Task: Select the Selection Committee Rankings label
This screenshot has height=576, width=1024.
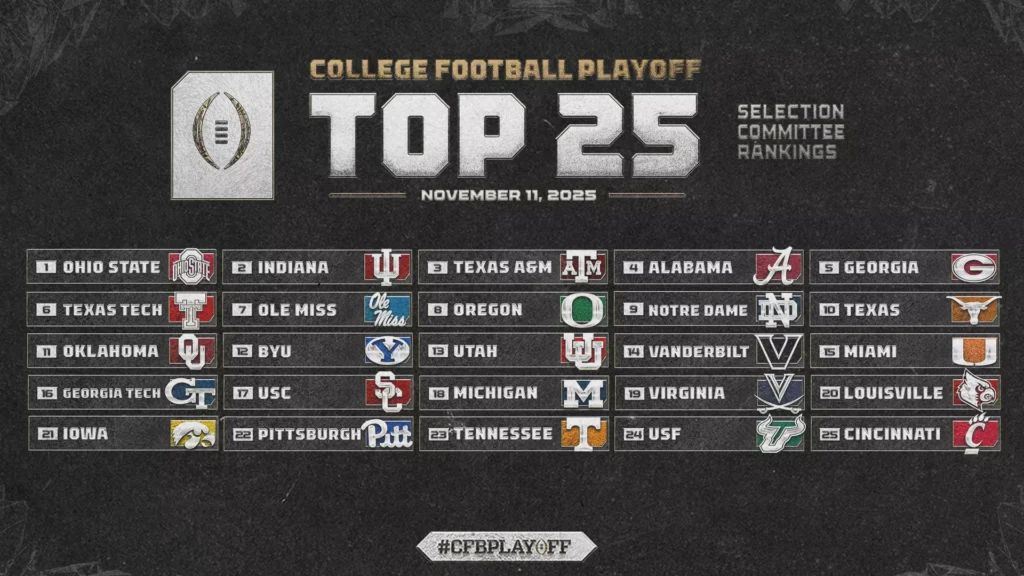Action: [x=790, y=132]
